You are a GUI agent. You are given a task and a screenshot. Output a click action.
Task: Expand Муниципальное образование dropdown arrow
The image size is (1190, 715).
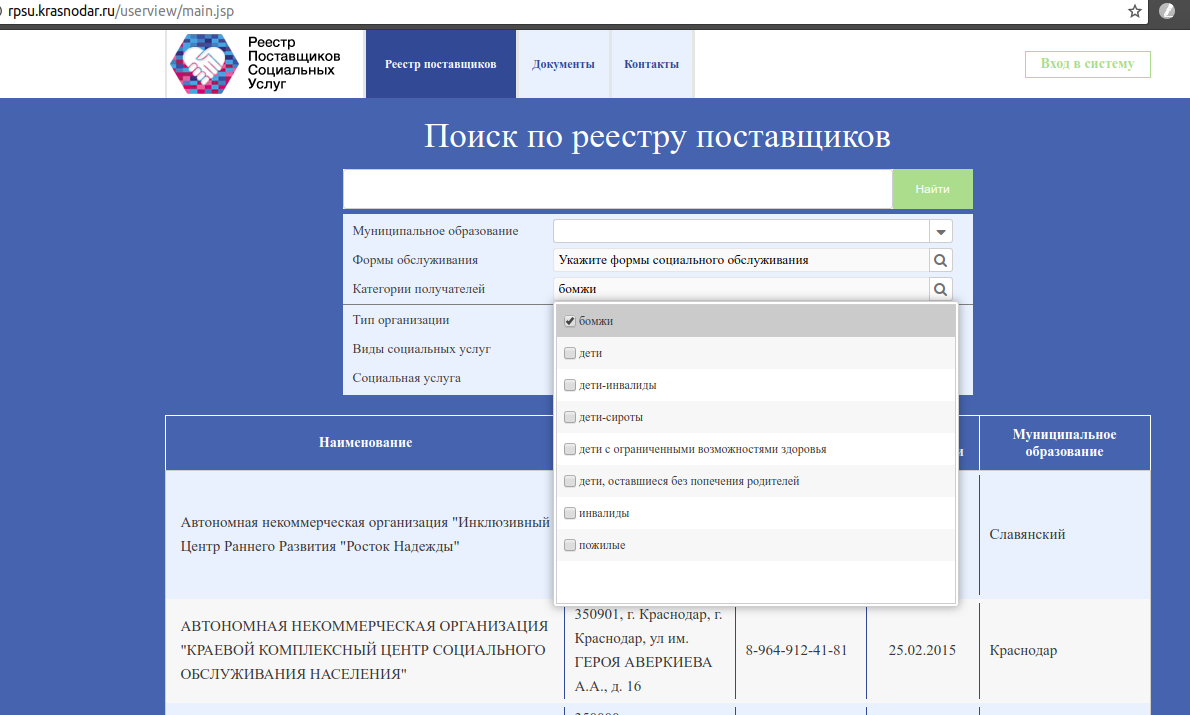[x=940, y=232]
